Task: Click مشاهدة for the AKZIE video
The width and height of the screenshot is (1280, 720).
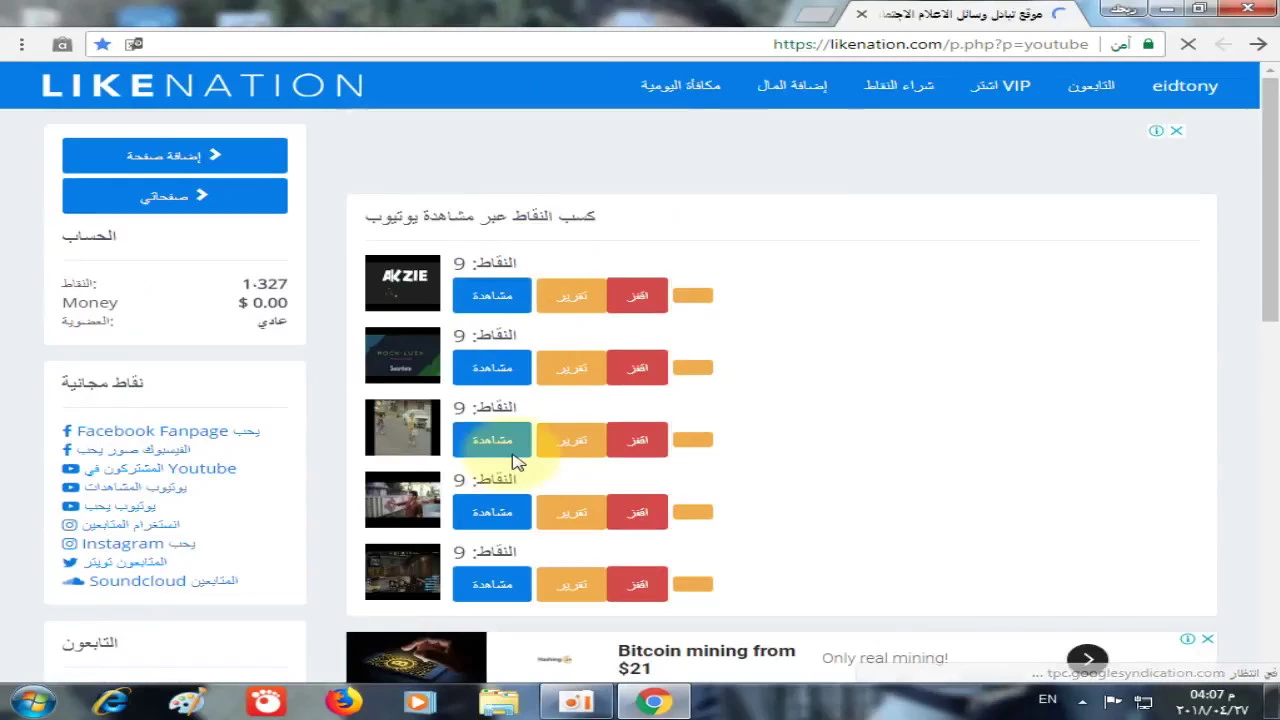Action: [x=492, y=296]
